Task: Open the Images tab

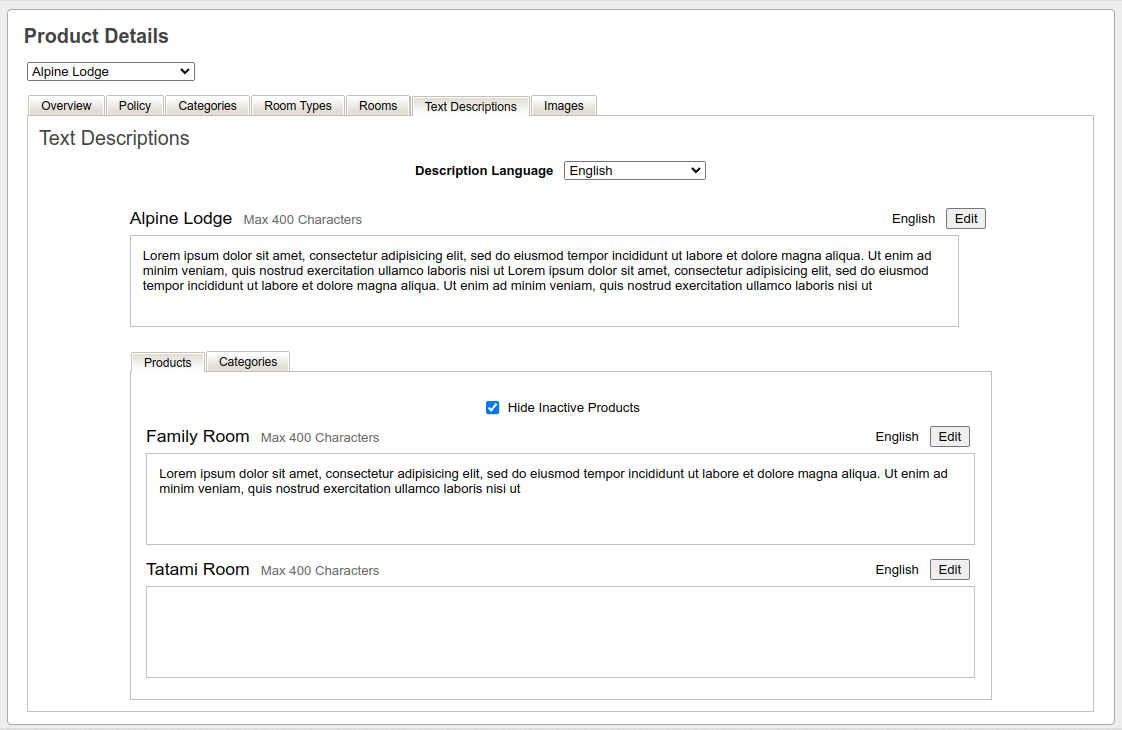Action: pyautogui.click(x=564, y=106)
